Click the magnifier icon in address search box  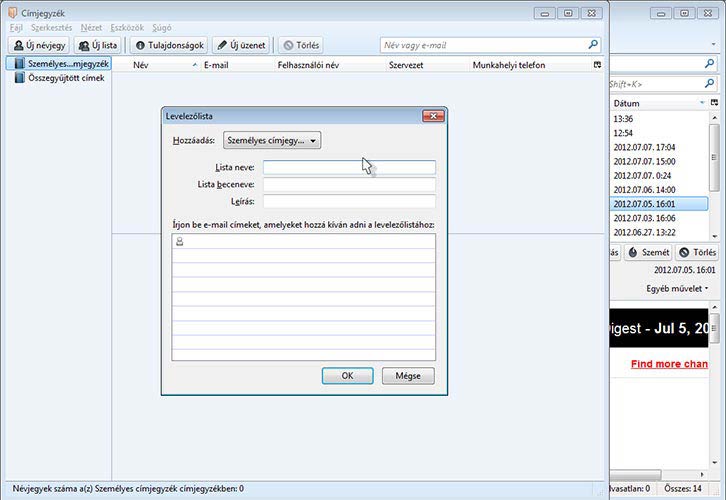(593, 45)
